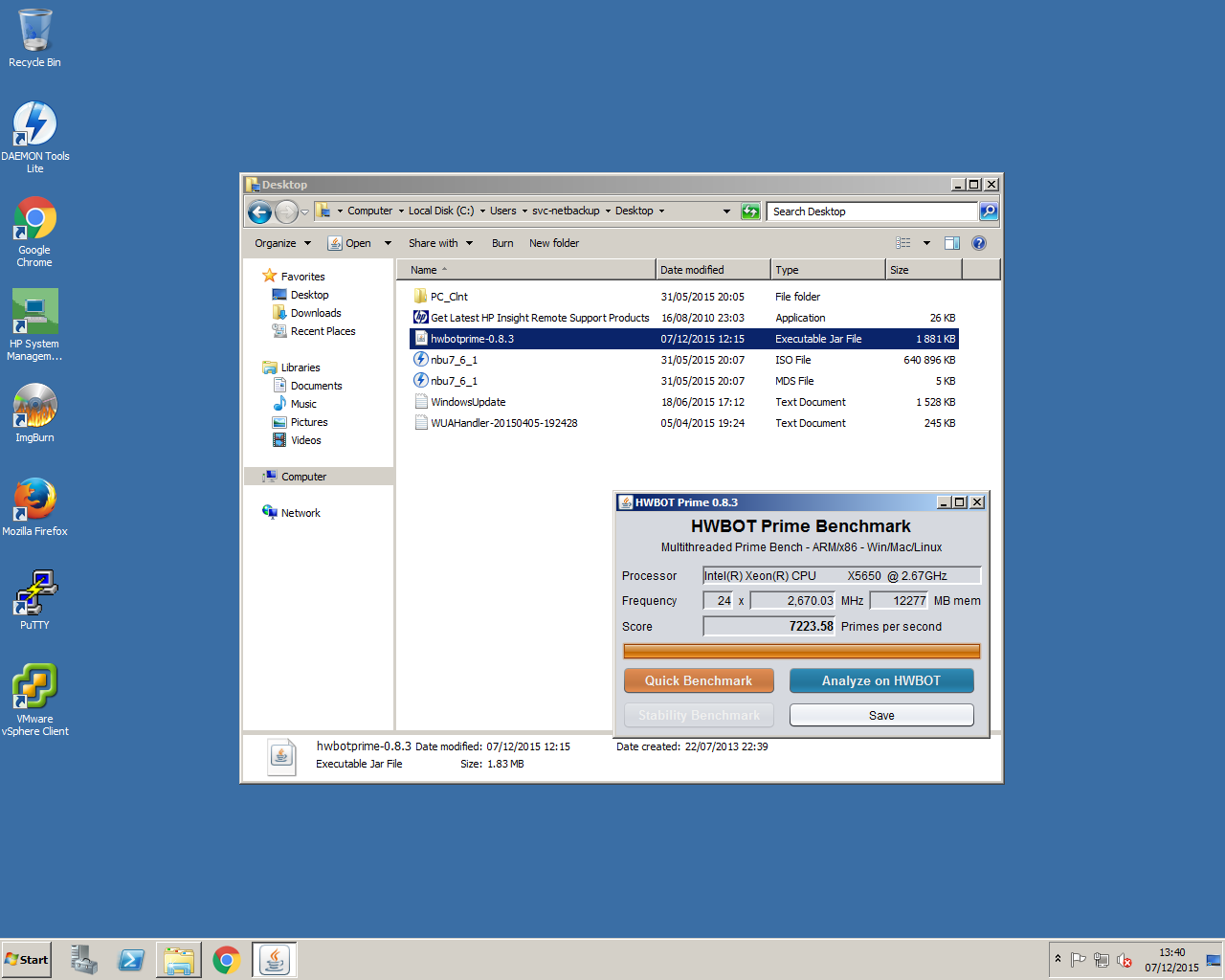1225x980 pixels.
Task: Expand the Open button dropdown arrow
Action: (x=388, y=243)
